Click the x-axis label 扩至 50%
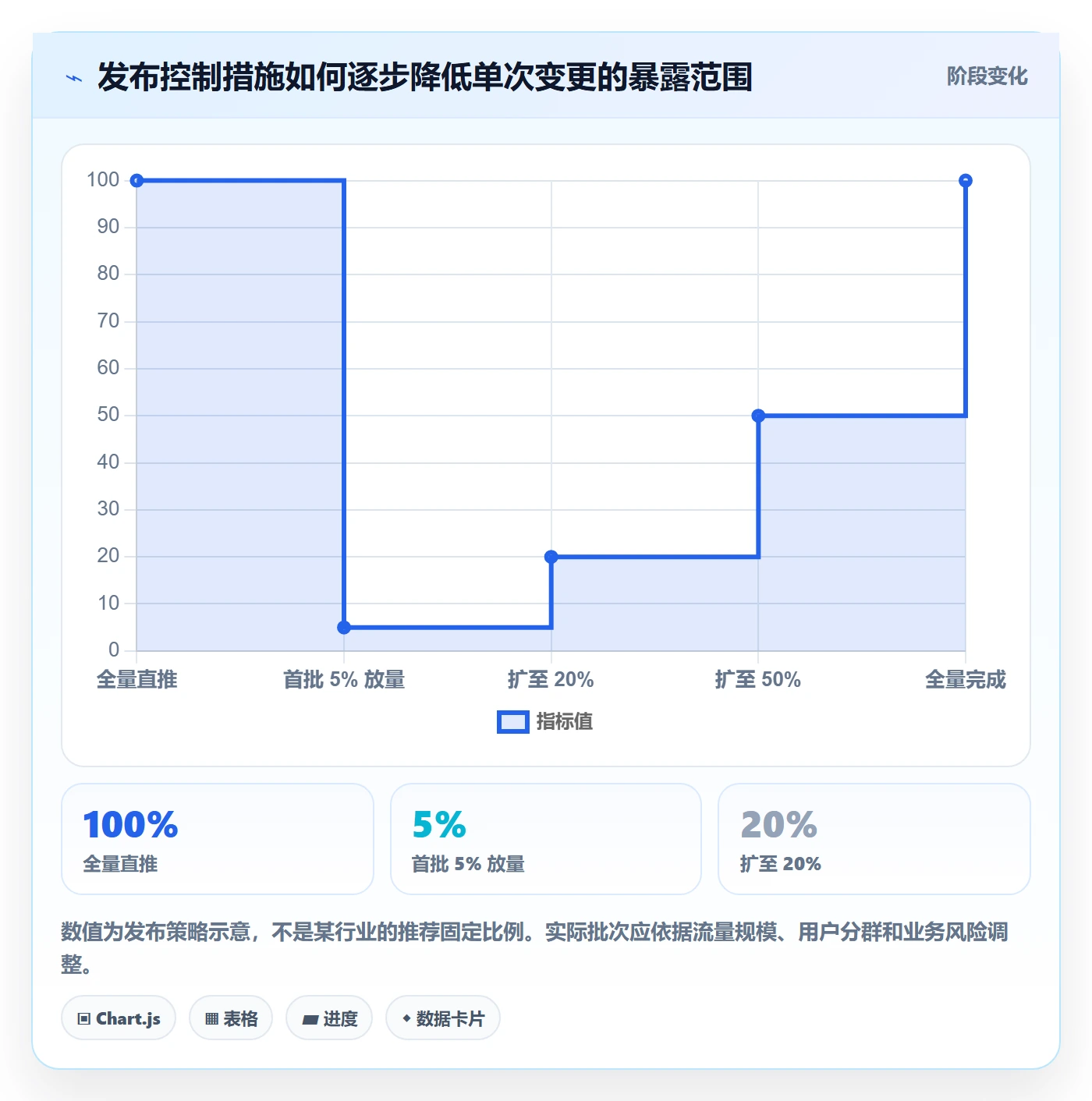This screenshot has height=1101, width=1092. coord(758,680)
